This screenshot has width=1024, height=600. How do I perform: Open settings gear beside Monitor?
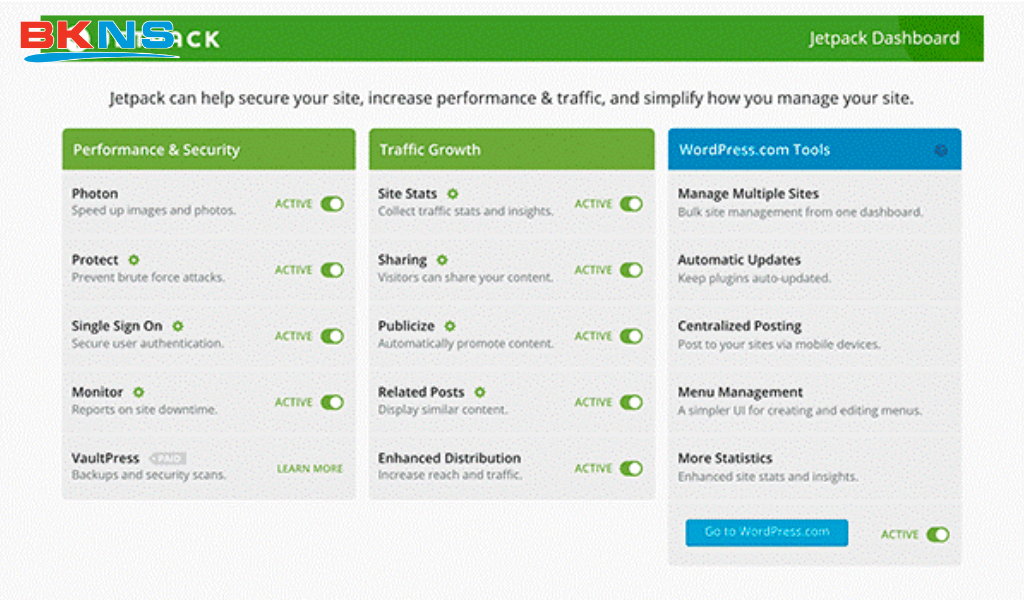pos(138,392)
